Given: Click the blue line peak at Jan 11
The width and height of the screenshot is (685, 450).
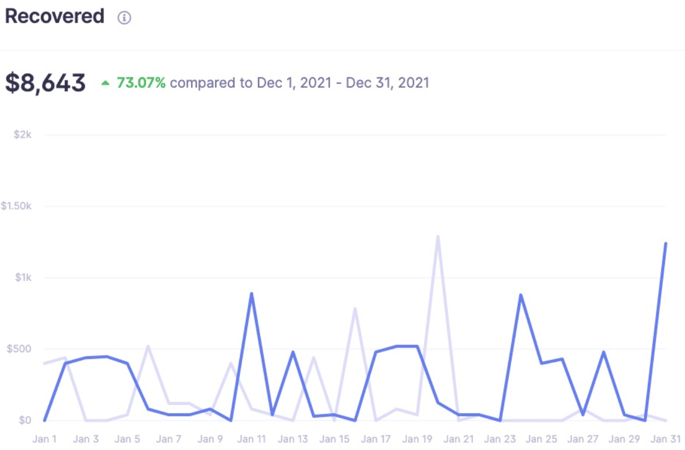Looking at the screenshot, I should pos(251,293).
